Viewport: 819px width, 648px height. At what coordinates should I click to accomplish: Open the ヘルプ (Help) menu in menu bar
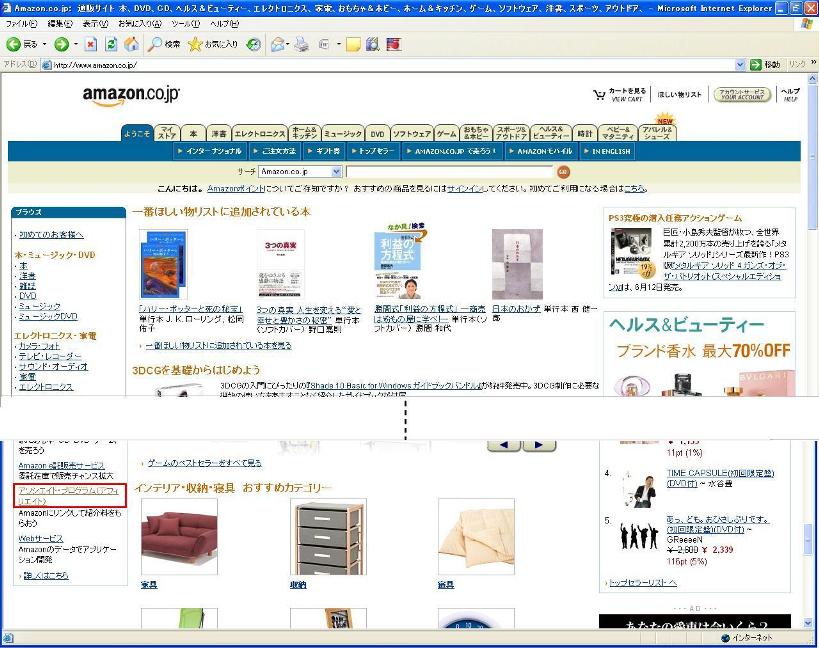click(224, 24)
